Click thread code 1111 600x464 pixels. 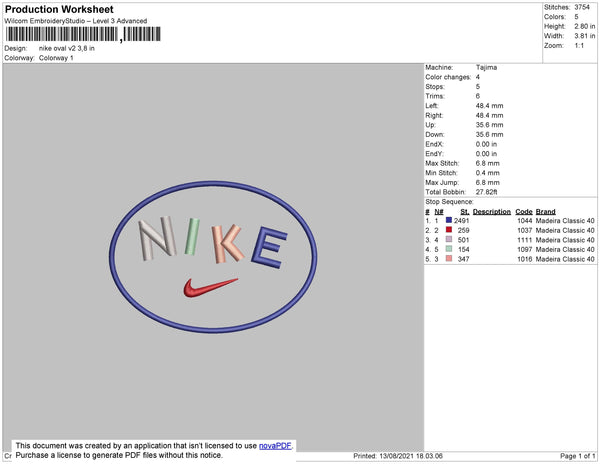525,240
